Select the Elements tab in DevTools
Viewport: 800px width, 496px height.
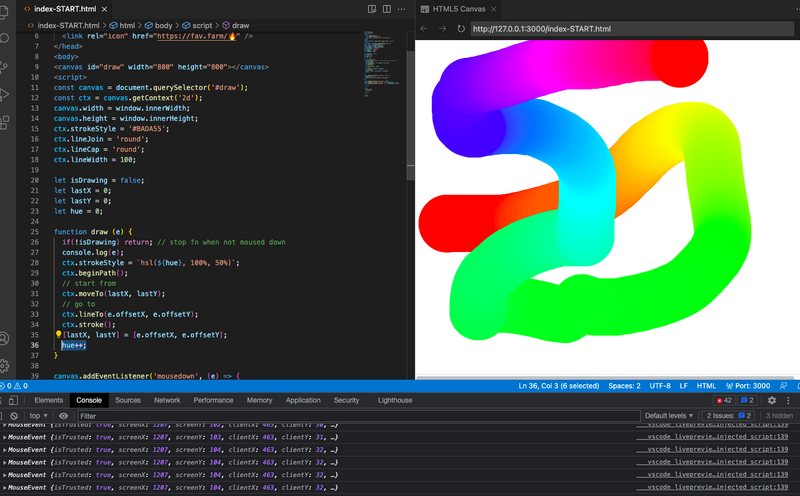(48, 400)
